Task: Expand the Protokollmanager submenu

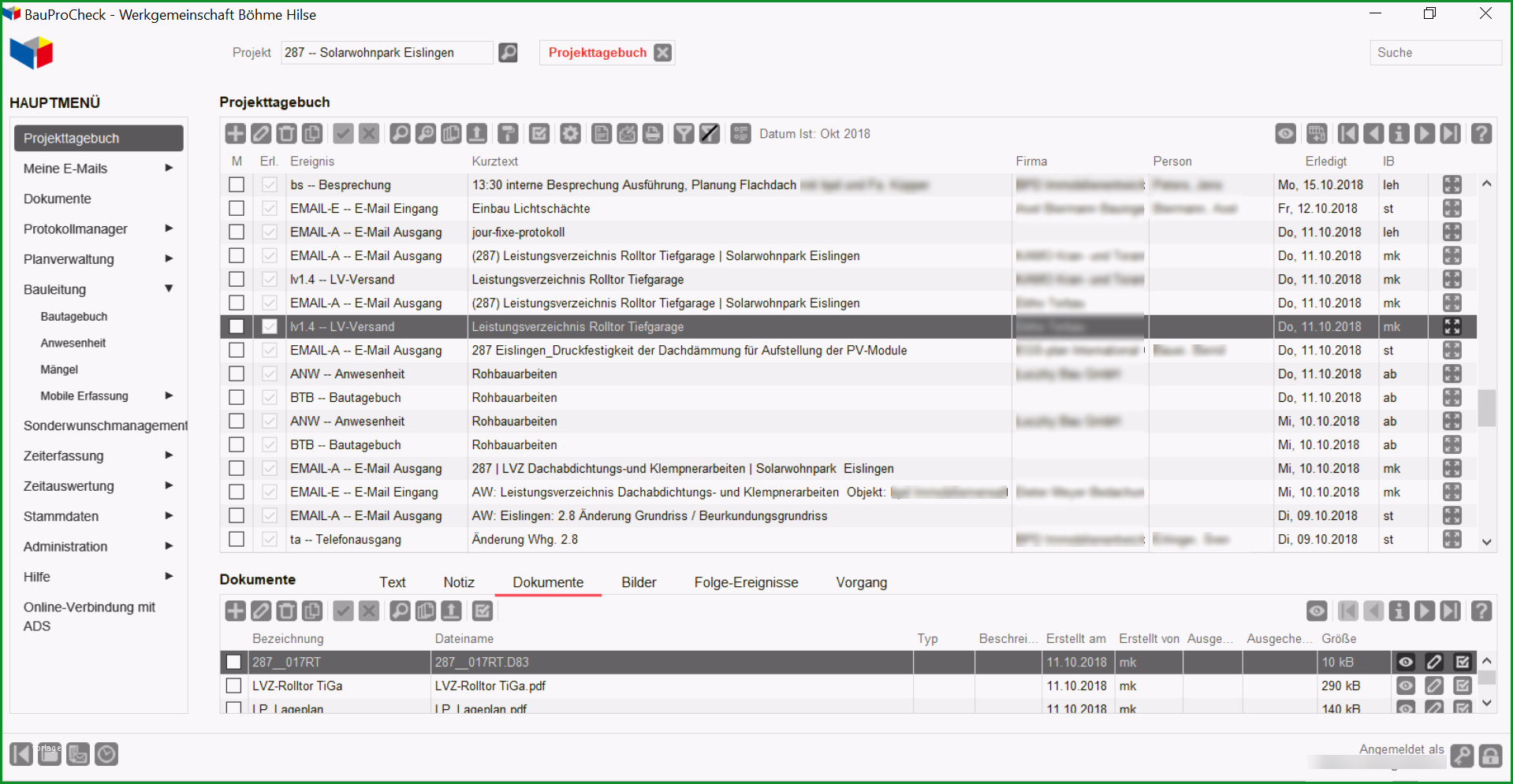Action: click(169, 229)
